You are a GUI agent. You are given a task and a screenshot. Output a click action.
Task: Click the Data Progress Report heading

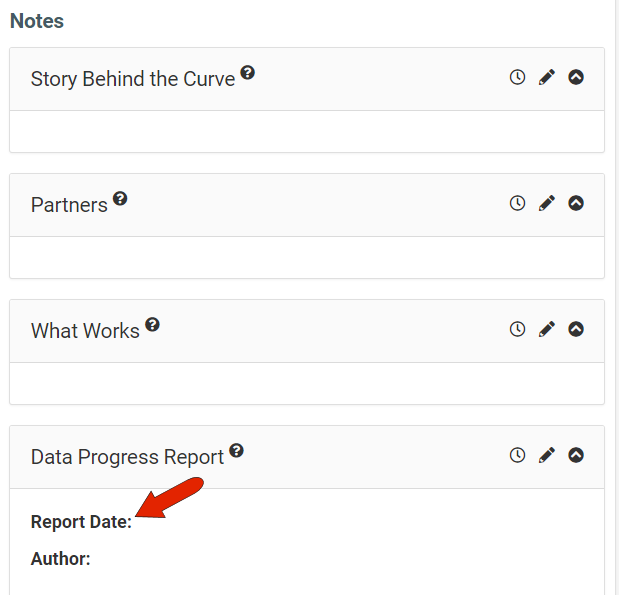pyautogui.click(x=127, y=457)
